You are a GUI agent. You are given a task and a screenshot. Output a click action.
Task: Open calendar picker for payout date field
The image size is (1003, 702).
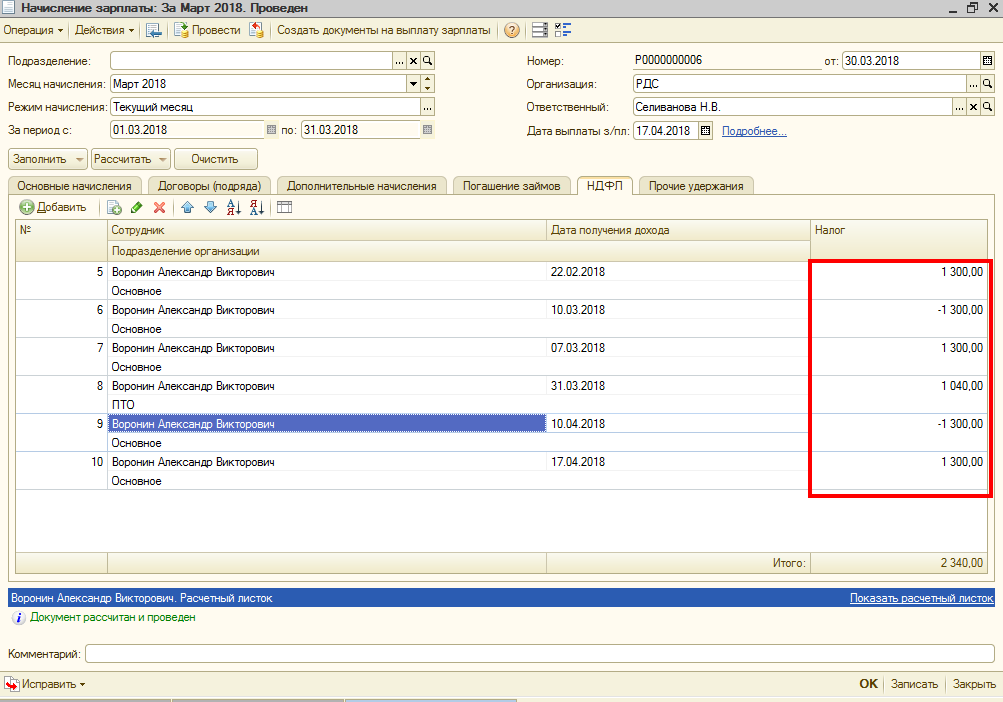(705, 130)
